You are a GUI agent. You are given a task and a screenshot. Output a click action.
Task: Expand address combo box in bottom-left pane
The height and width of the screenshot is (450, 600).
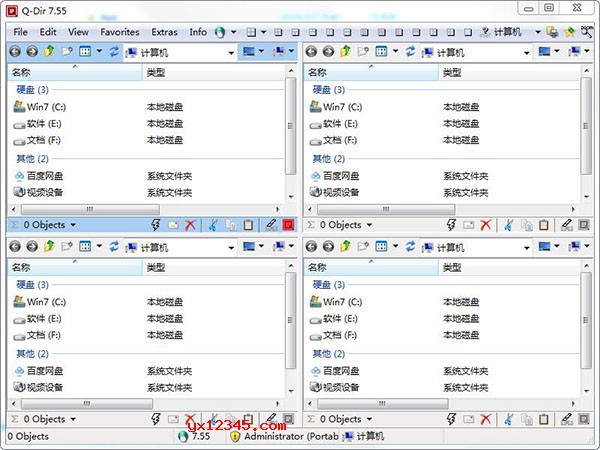tap(231, 248)
